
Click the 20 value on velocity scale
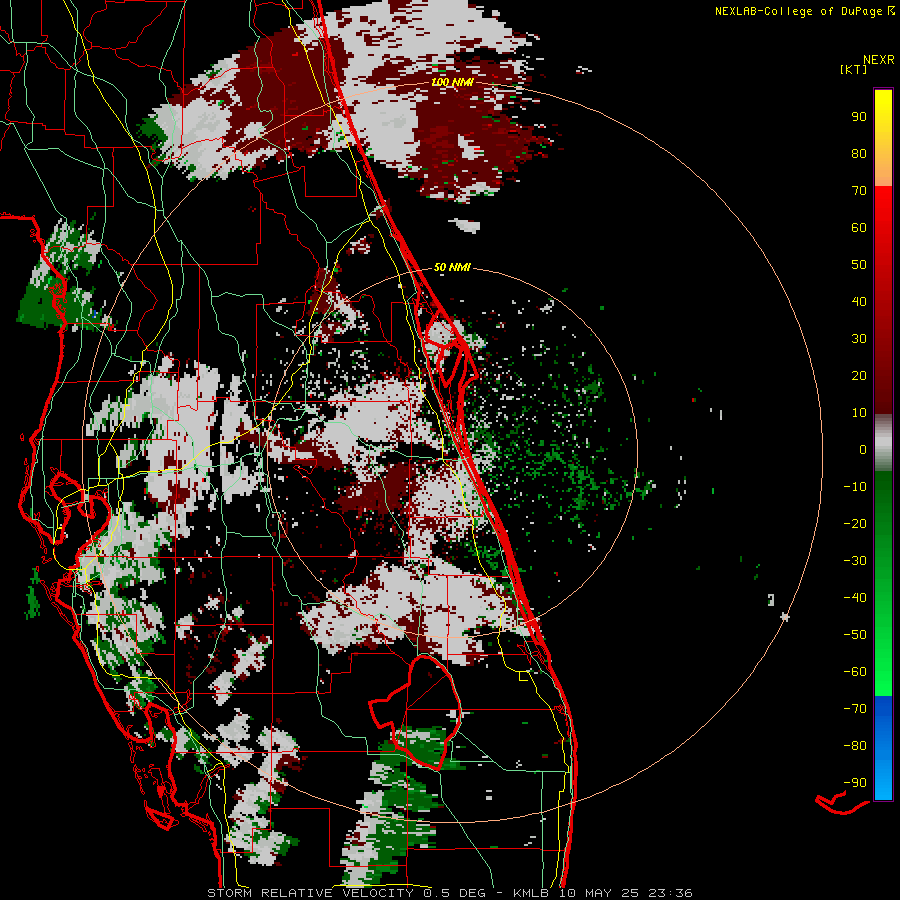pos(859,376)
